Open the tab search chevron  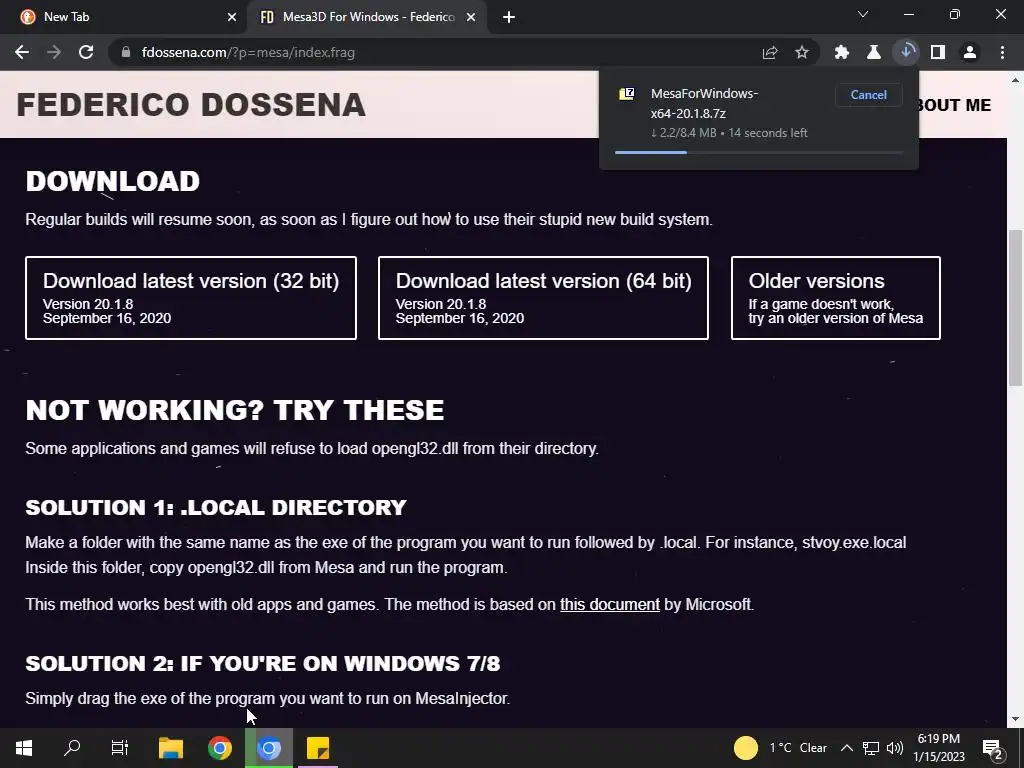863,14
